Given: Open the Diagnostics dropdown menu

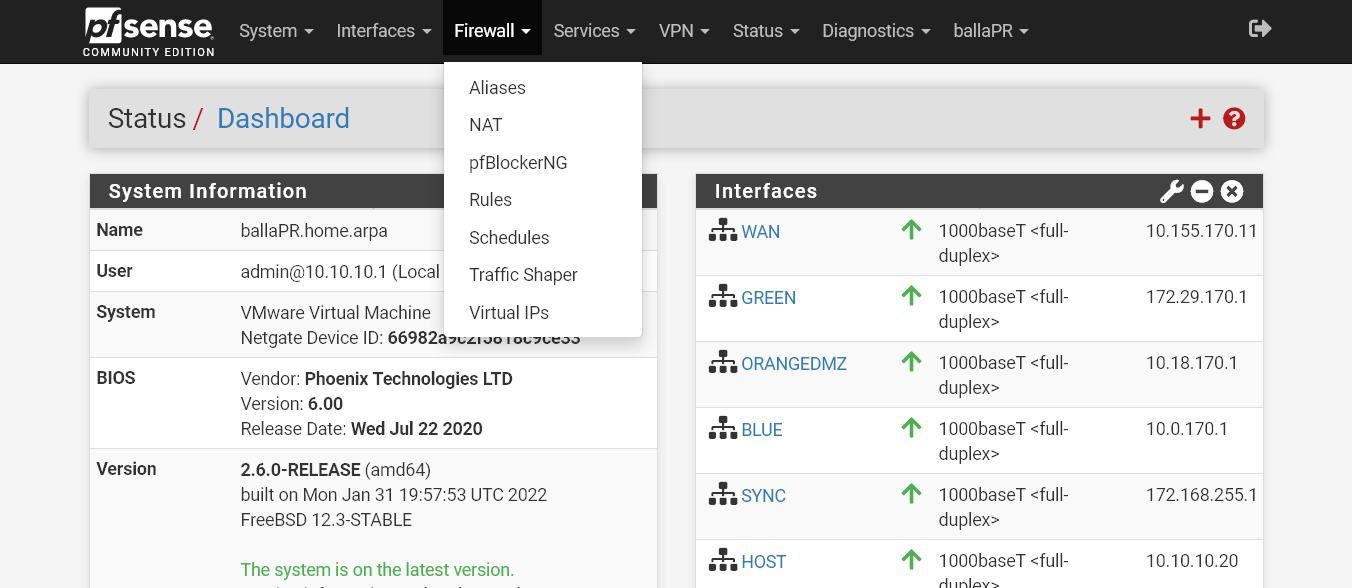Looking at the screenshot, I should pos(876,31).
